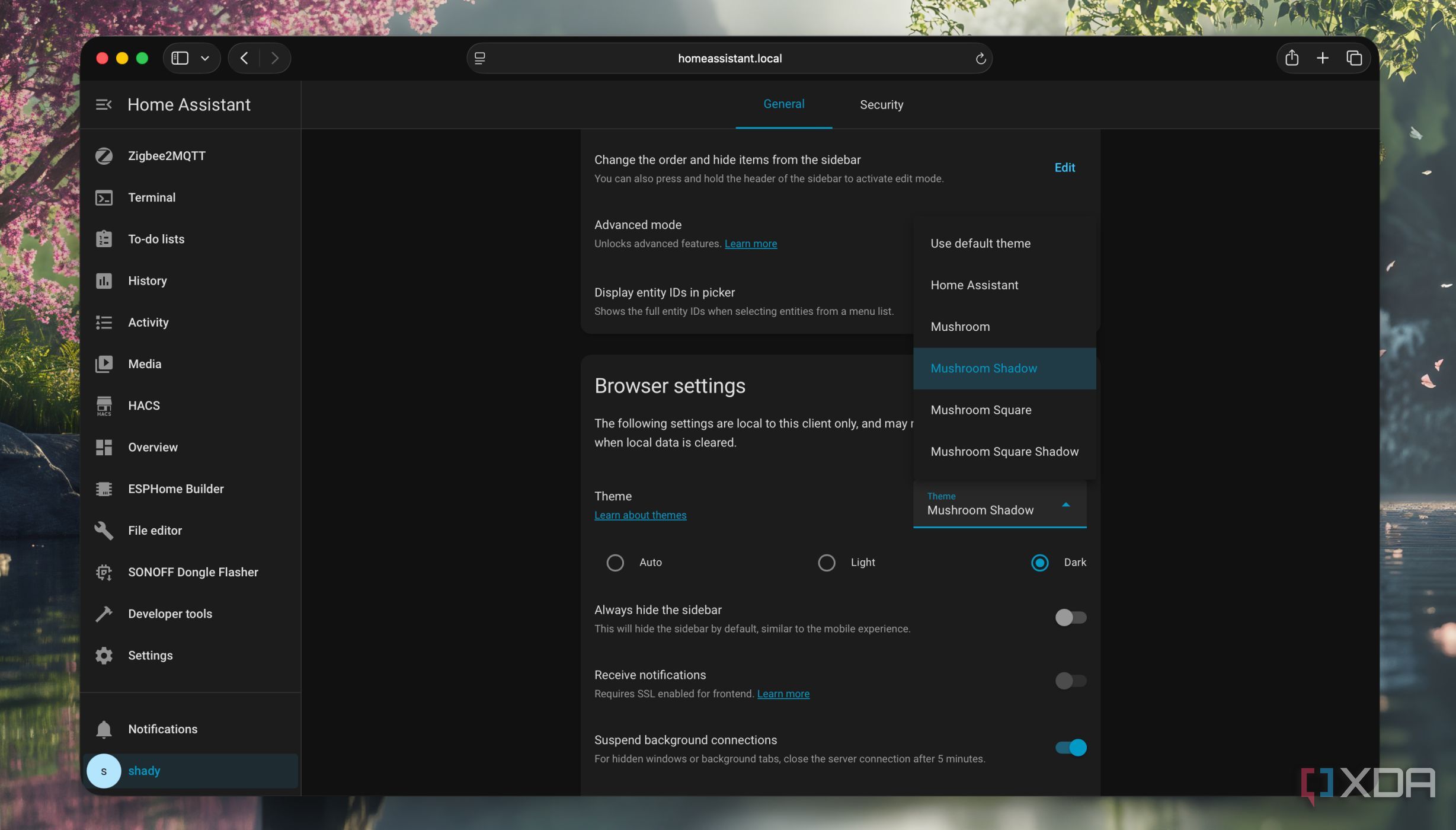The width and height of the screenshot is (1456, 830).
Task: Choose Mushroom Shadow theme option
Action: [x=1004, y=368]
